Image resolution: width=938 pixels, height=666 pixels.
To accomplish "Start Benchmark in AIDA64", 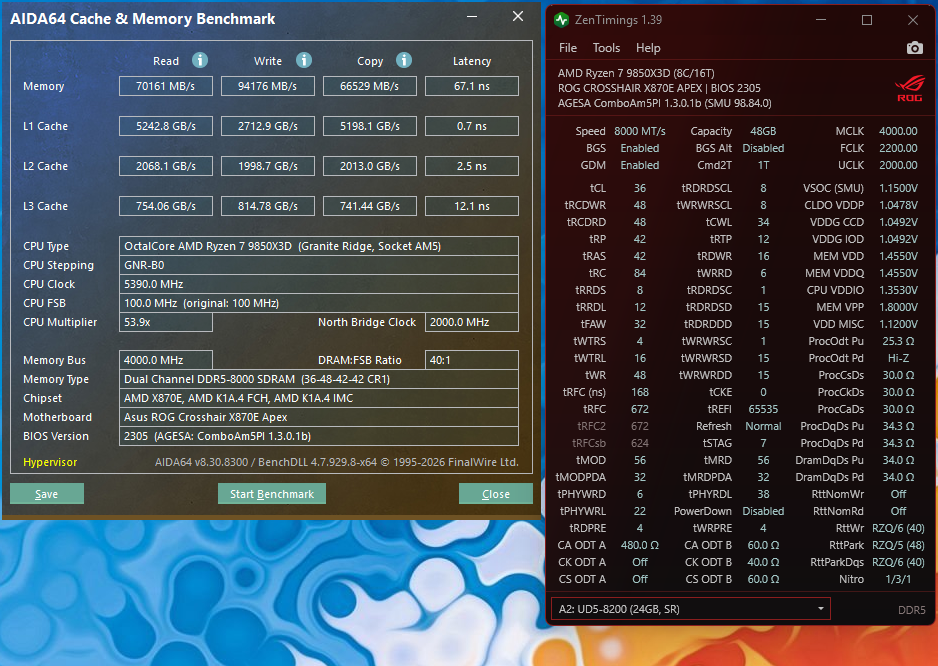I will [x=272, y=494].
